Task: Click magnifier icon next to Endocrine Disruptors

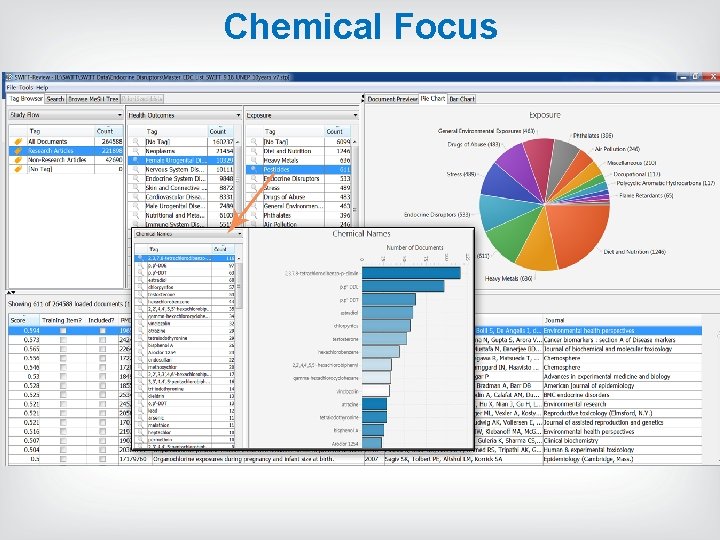Action: pyautogui.click(x=254, y=179)
